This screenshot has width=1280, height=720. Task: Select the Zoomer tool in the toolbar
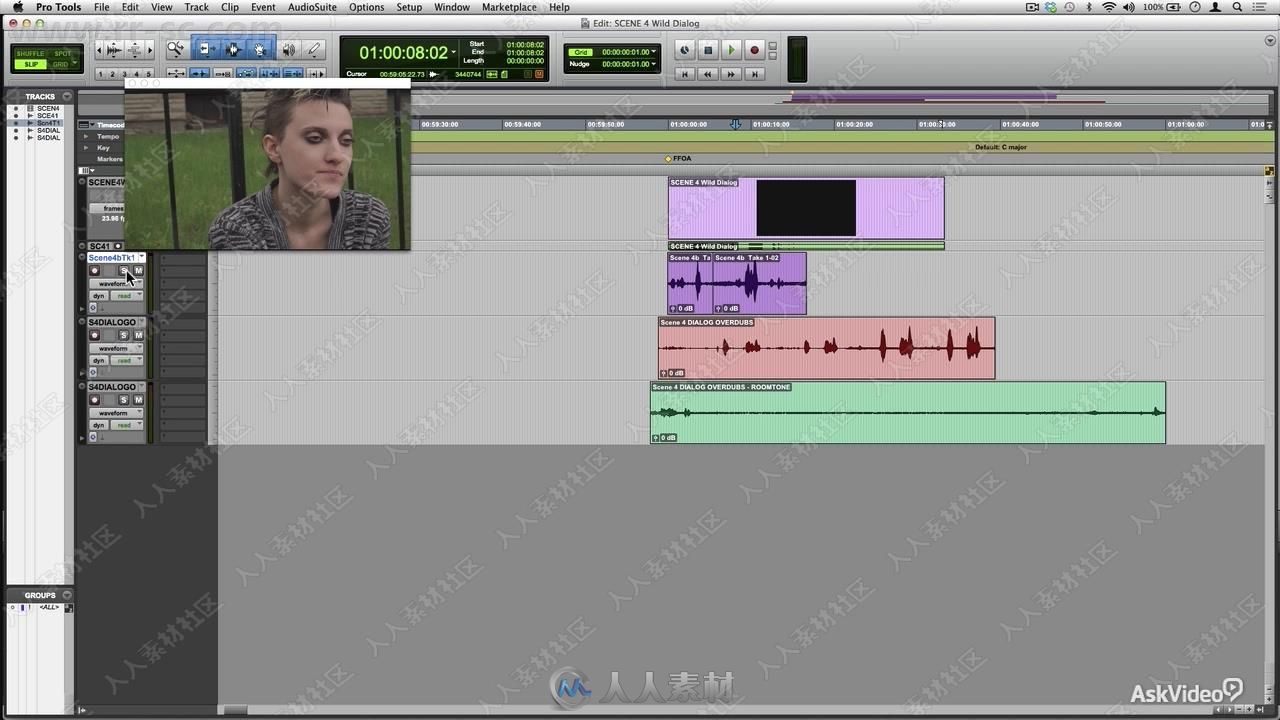176,49
